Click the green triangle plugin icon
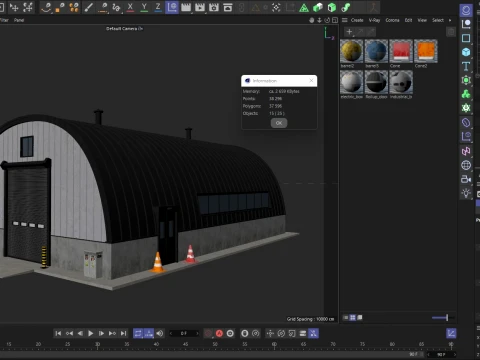 coord(304,7)
